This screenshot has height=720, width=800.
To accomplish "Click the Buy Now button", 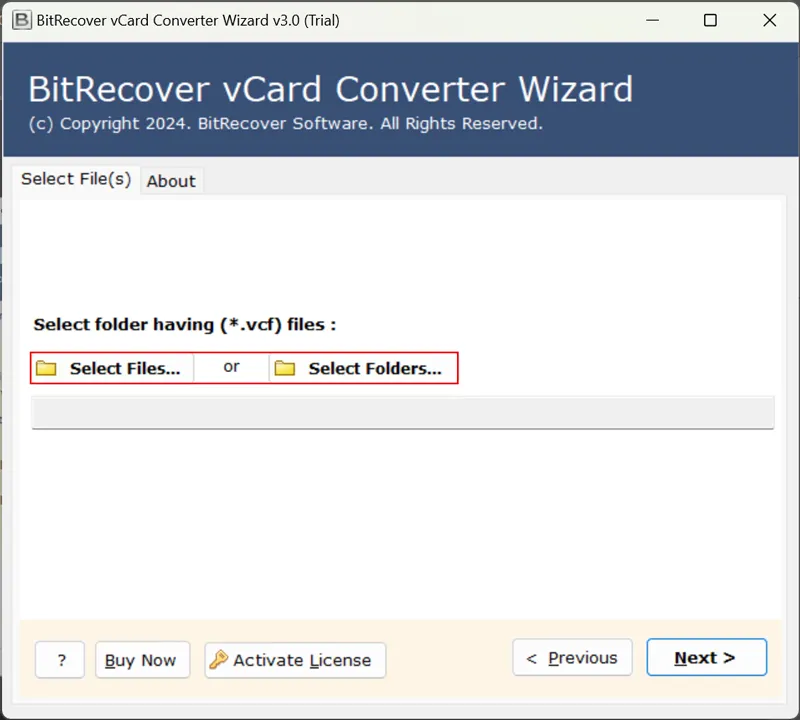I will (141, 660).
